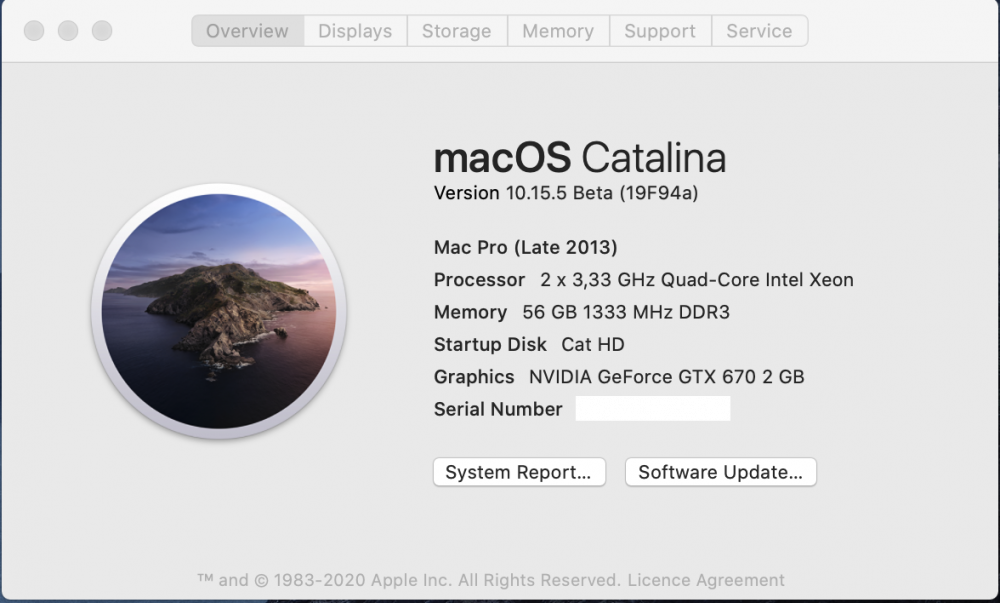Viewport: 1000px width, 603px height.
Task: Click the 'Memory' label in the specs list
Action: [471, 312]
